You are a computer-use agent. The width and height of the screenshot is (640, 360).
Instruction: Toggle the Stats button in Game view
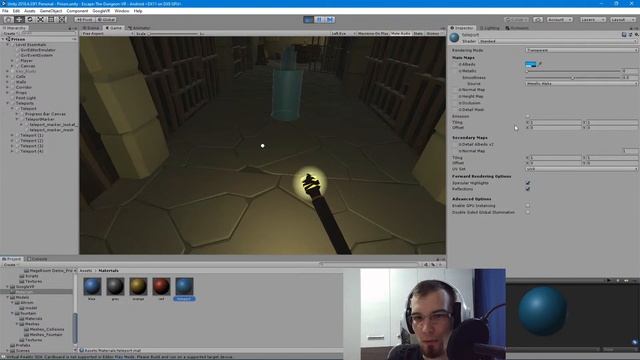click(x=418, y=33)
